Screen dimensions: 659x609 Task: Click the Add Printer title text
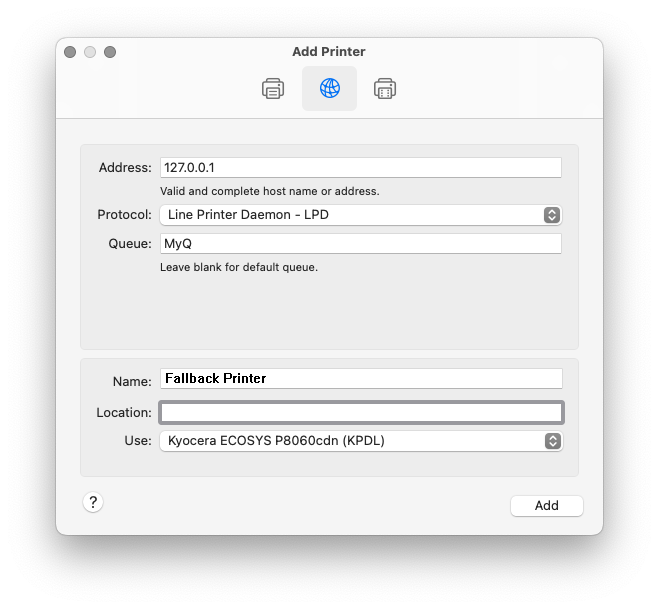(329, 52)
